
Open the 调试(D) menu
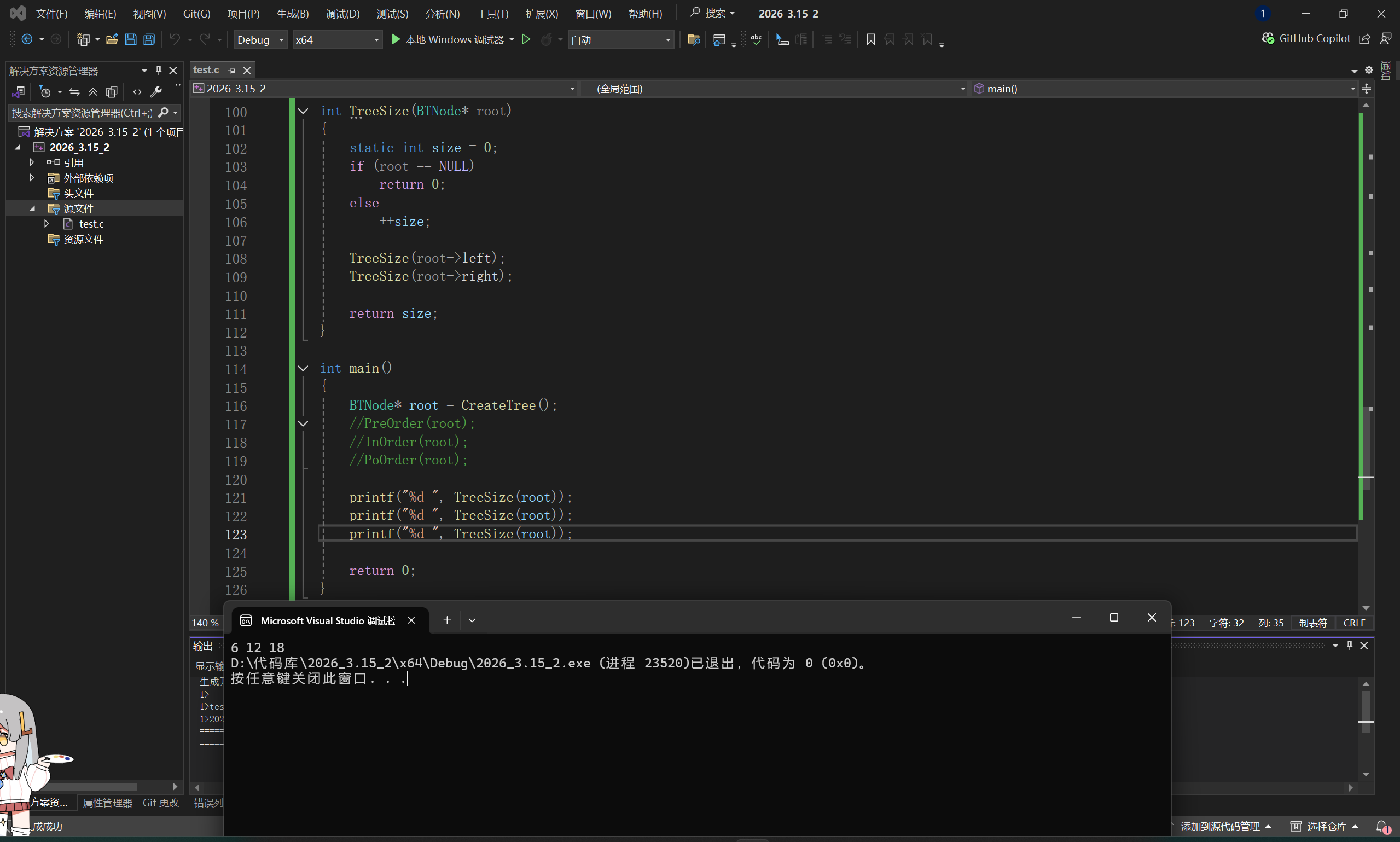pyautogui.click(x=342, y=14)
